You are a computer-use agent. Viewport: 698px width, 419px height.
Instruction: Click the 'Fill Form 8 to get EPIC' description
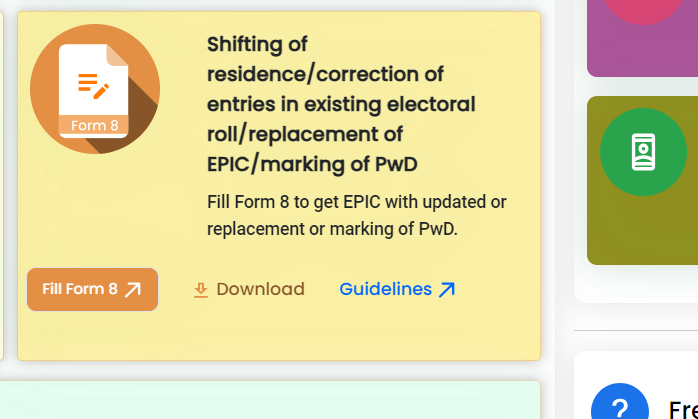coord(356,215)
